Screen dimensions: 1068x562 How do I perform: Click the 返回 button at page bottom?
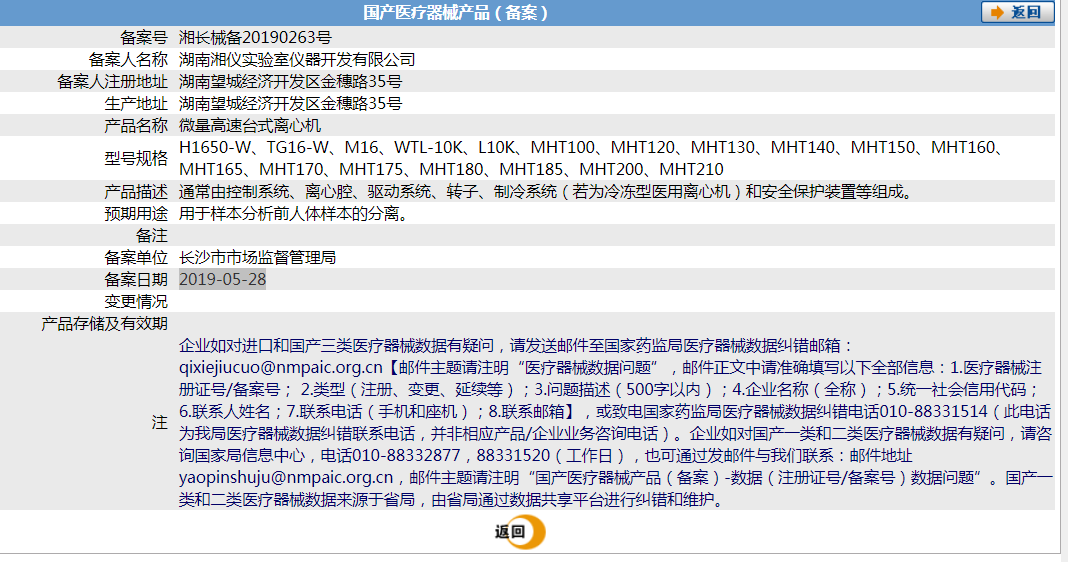pyautogui.click(x=520, y=532)
